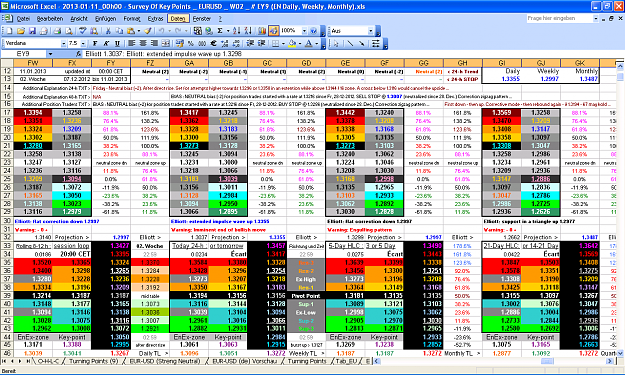
Task: Click the Font Color 'A' swatch
Action: tap(309, 43)
